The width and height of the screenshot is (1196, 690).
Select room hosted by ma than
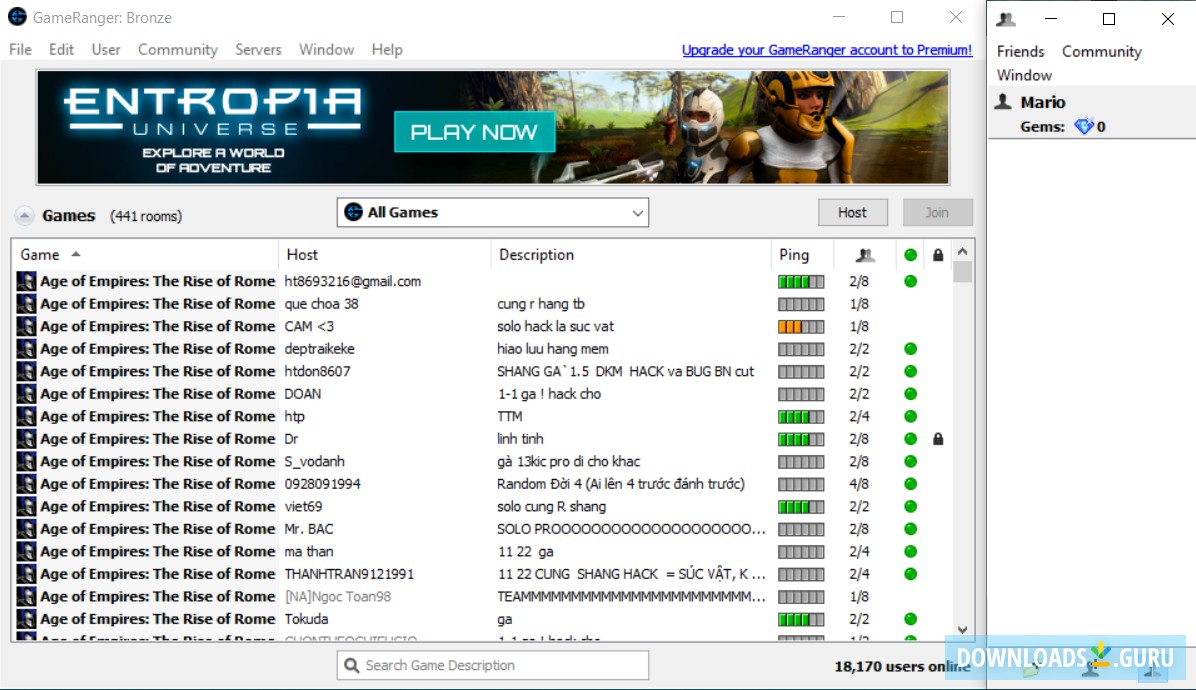(483, 551)
